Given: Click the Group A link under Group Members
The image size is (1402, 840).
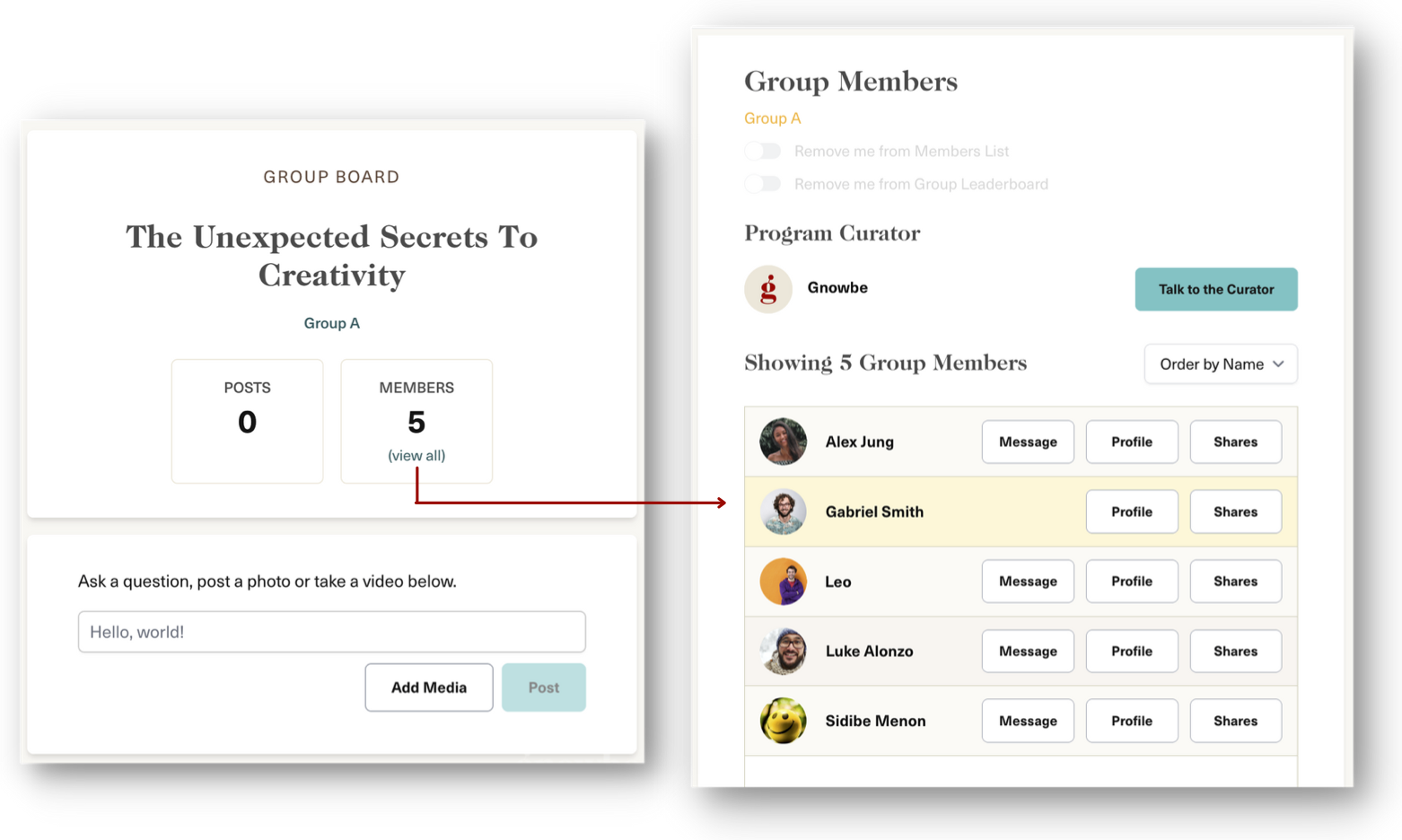Looking at the screenshot, I should click(773, 118).
